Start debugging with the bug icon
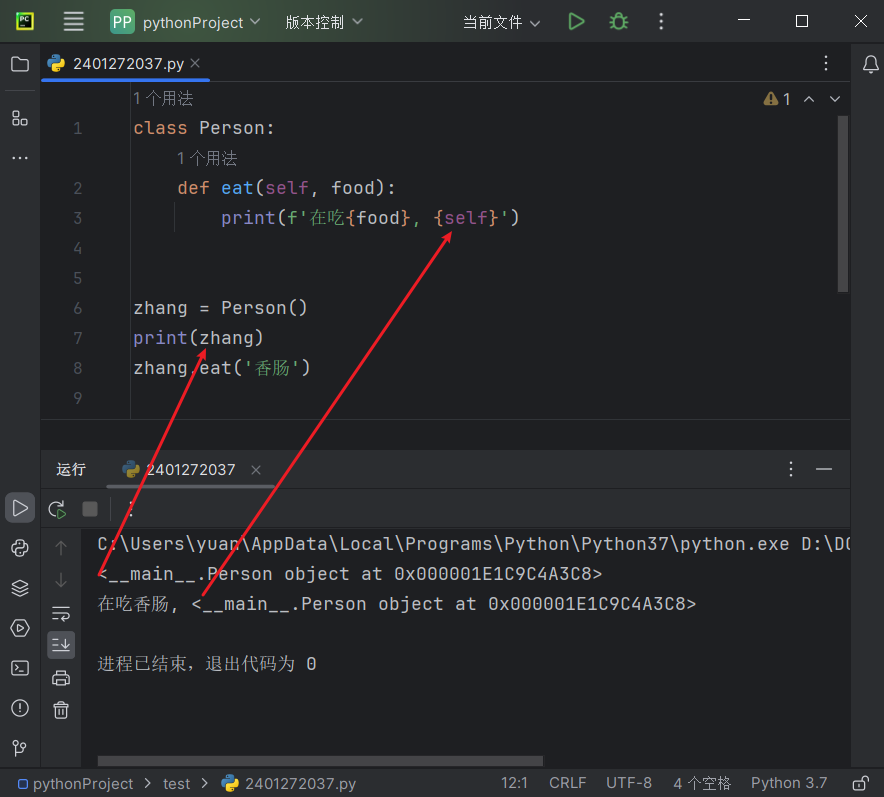884x797 pixels. click(618, 22)
